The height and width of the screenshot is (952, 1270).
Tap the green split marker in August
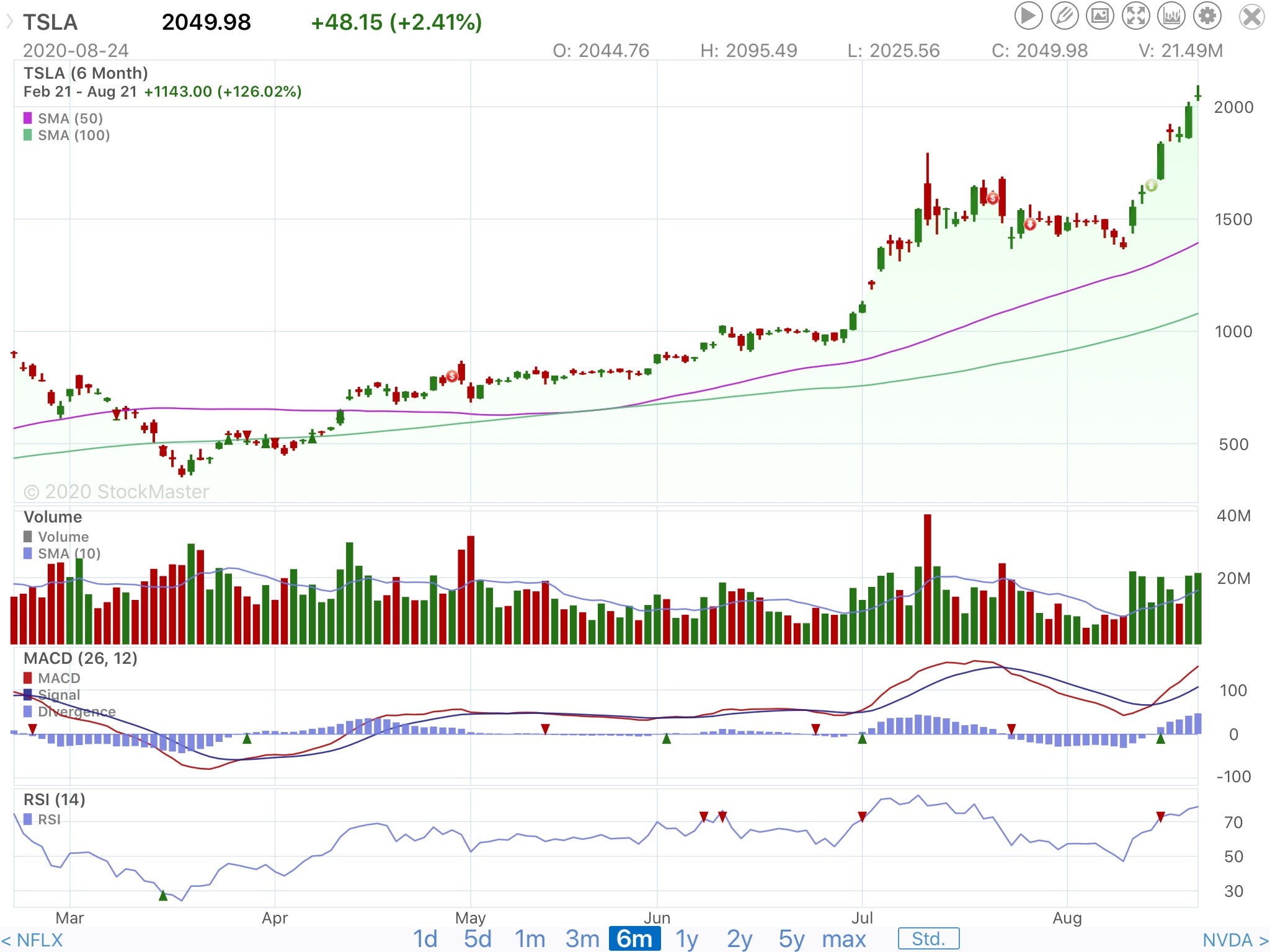(x=1151, y=185)
